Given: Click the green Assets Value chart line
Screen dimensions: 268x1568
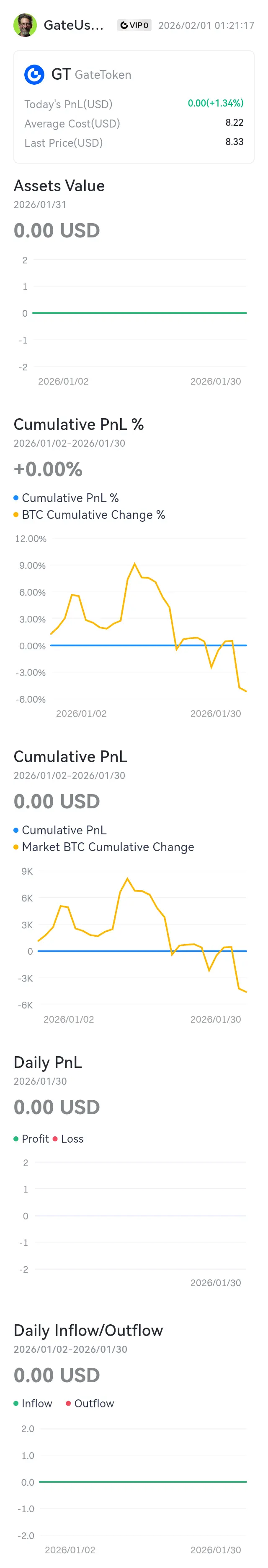Looking at the screenshot, I should pos(140,313).
